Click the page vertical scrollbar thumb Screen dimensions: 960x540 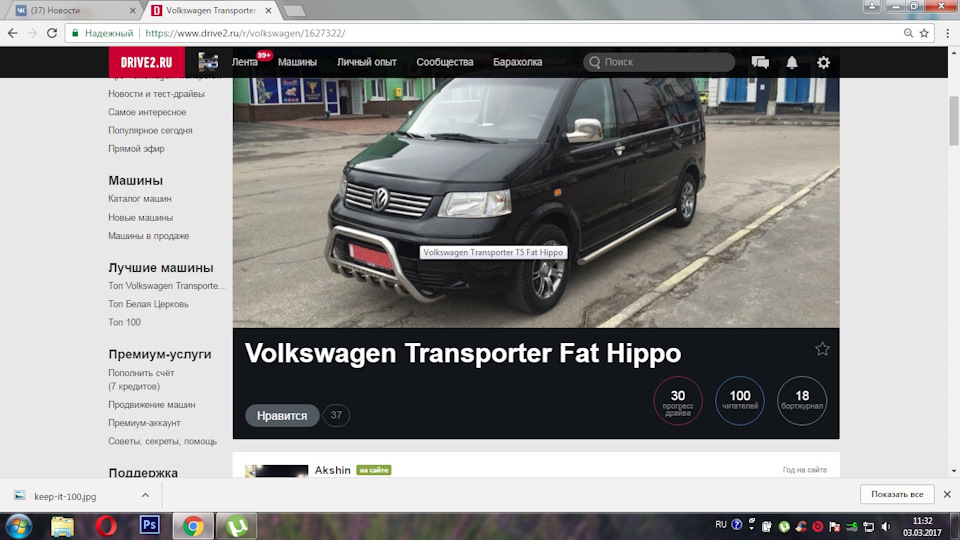point(954,121)
